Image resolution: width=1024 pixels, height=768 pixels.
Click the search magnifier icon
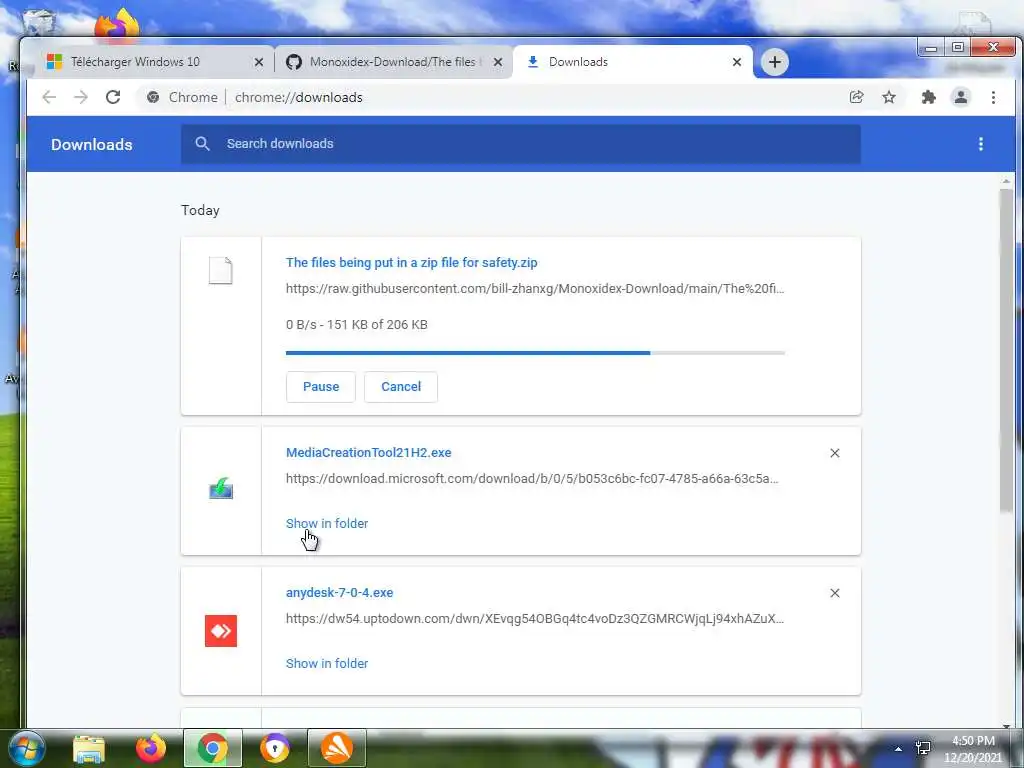coord(202,144)
